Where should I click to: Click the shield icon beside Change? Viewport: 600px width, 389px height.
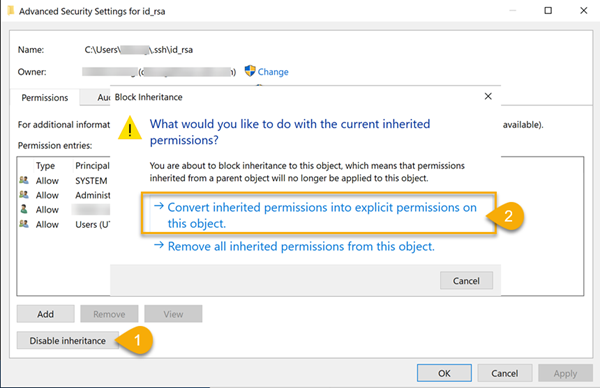[x=250, y=71]
